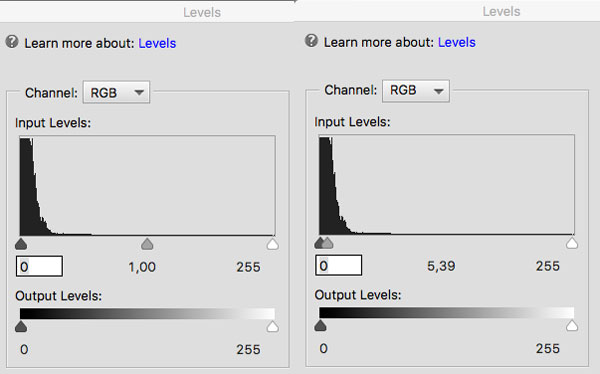The image size is (600, 374).
Task: Click the right panel histogram
Action: [447, 185]
